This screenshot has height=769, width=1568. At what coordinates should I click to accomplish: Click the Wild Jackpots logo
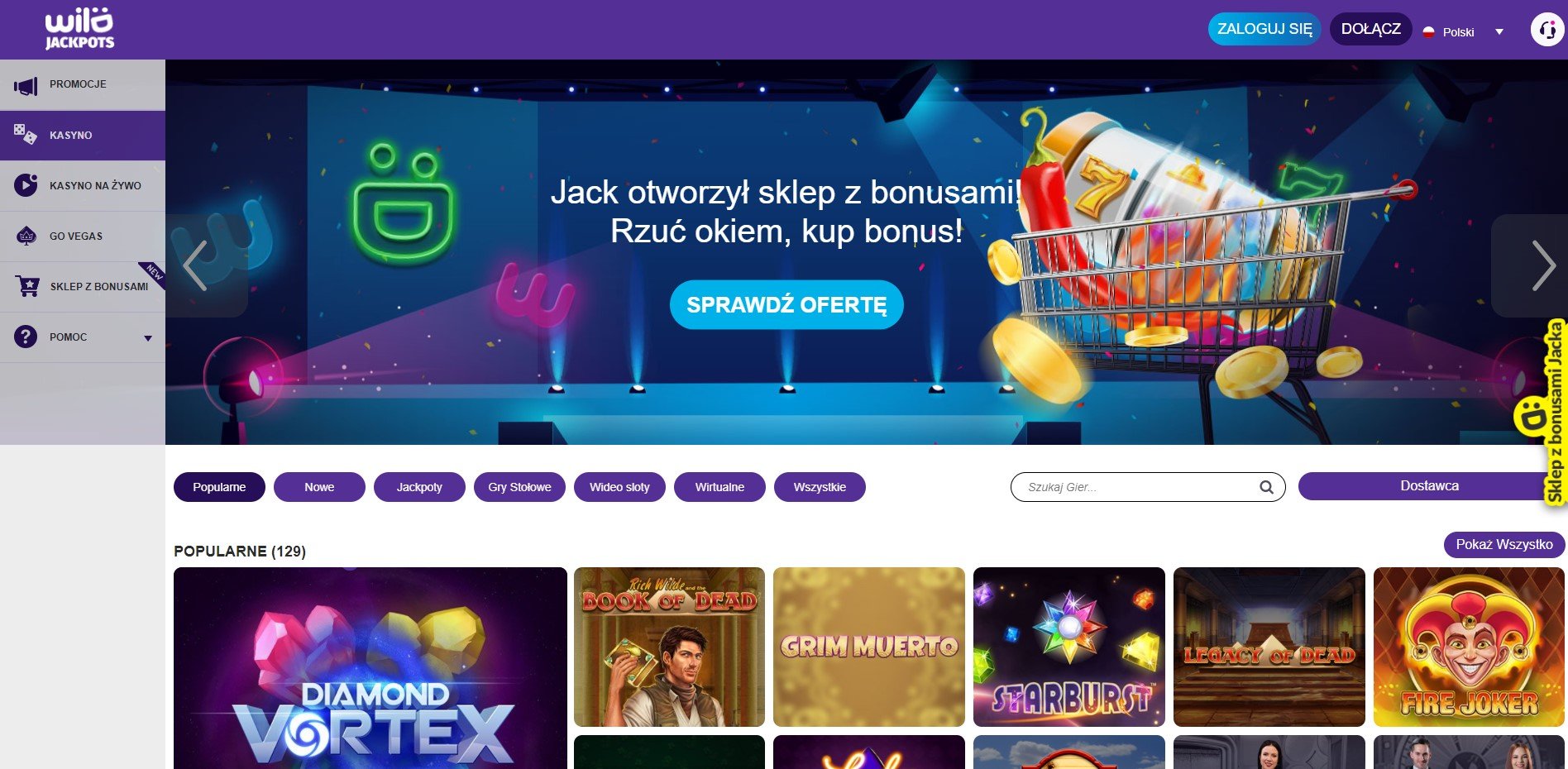[x=79, y=30]
